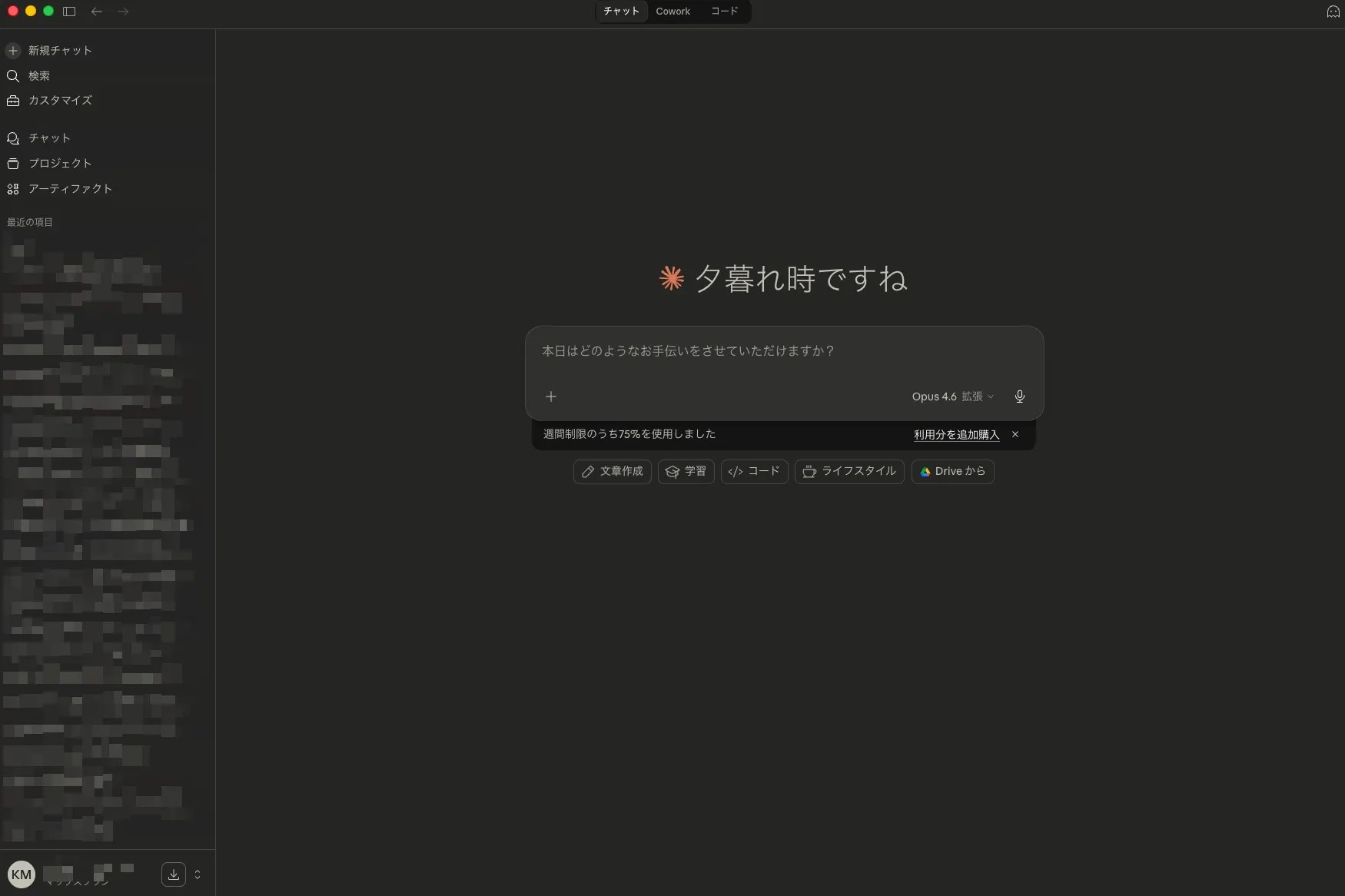Expand the account menu chevrons
This screenshot has width=1345, height=896.
[198, 874]
